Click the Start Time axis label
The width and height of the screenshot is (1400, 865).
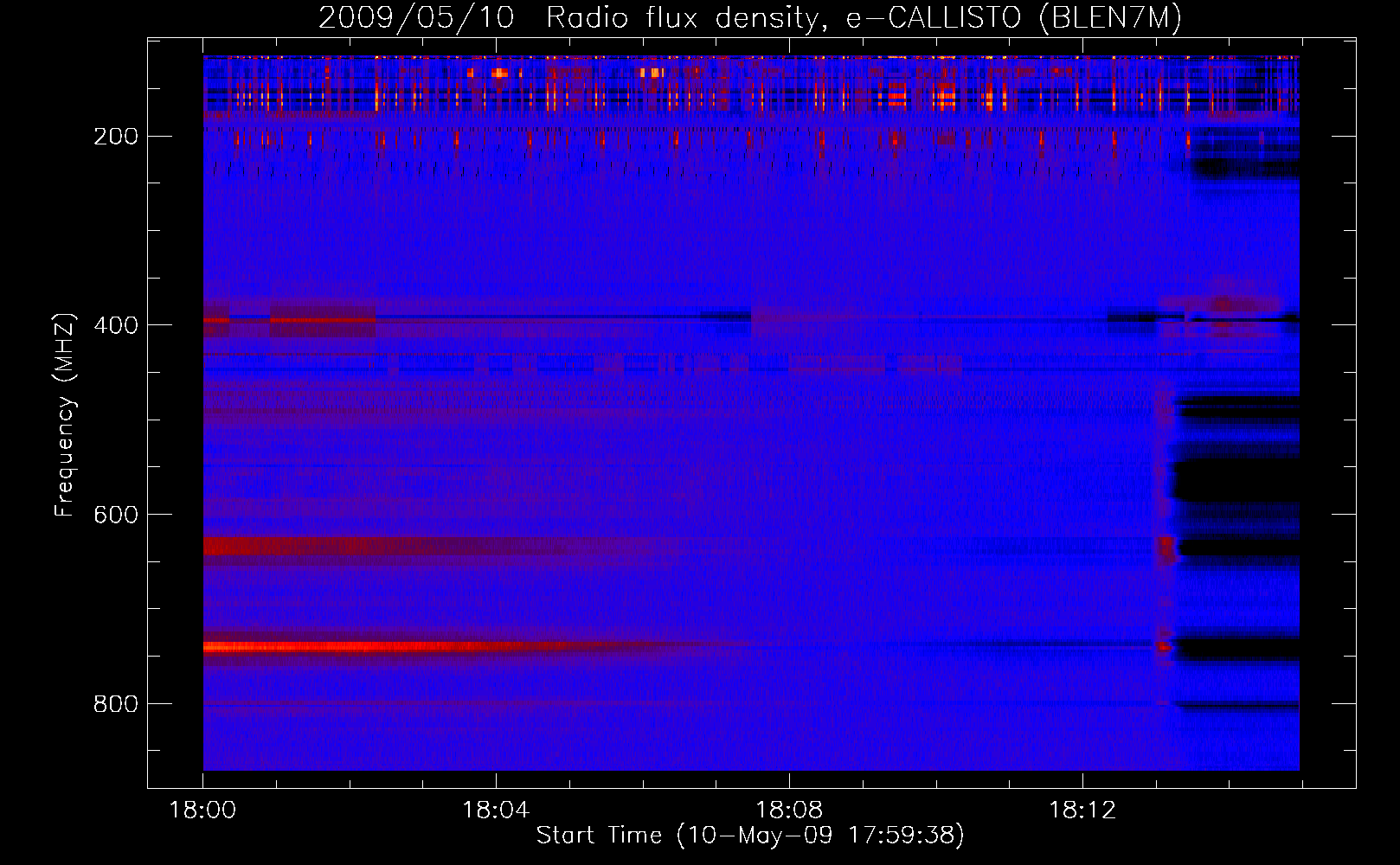750,835
